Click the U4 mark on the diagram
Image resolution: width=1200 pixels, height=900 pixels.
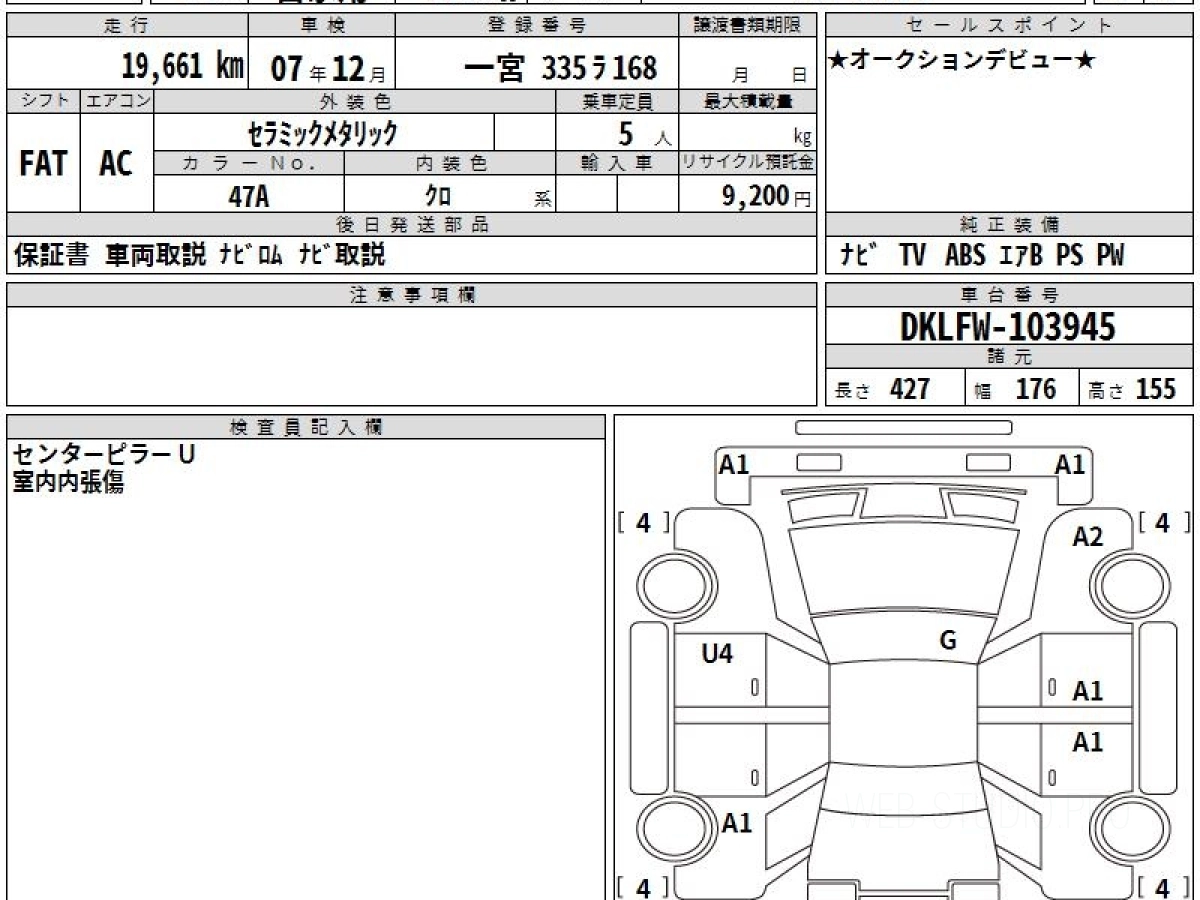717,654
